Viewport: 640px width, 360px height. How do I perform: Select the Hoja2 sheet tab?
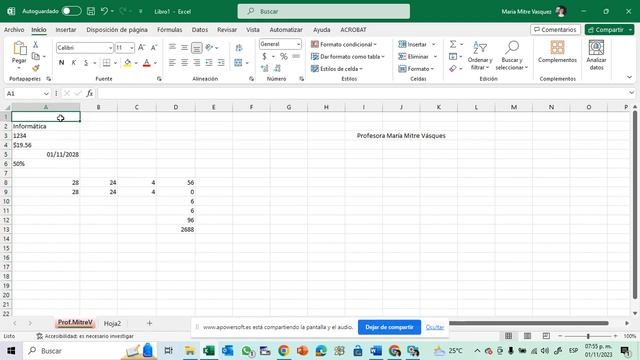[112, 323]
